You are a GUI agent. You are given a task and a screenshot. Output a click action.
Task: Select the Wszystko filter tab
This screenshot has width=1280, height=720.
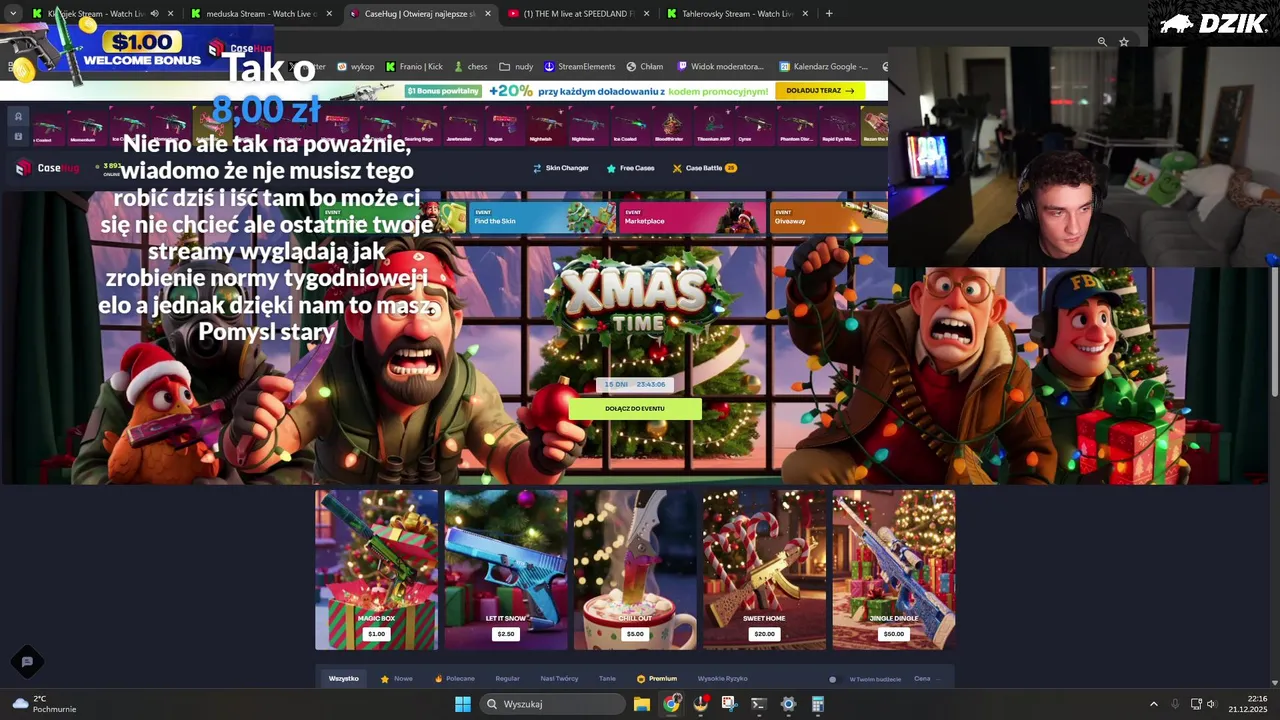tap(344, 679)
